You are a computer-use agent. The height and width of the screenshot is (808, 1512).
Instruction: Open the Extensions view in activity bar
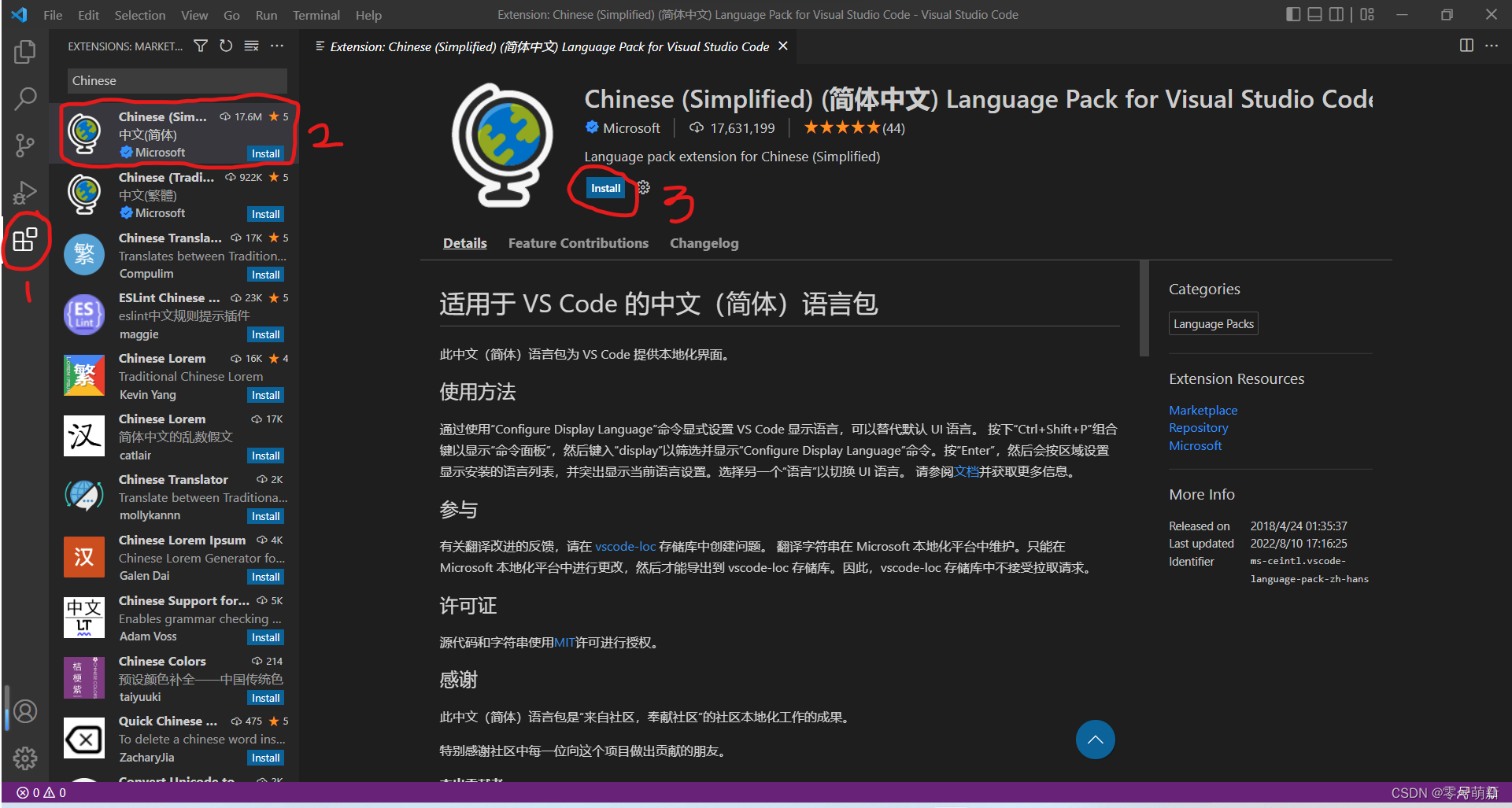[x=25, y=239]
